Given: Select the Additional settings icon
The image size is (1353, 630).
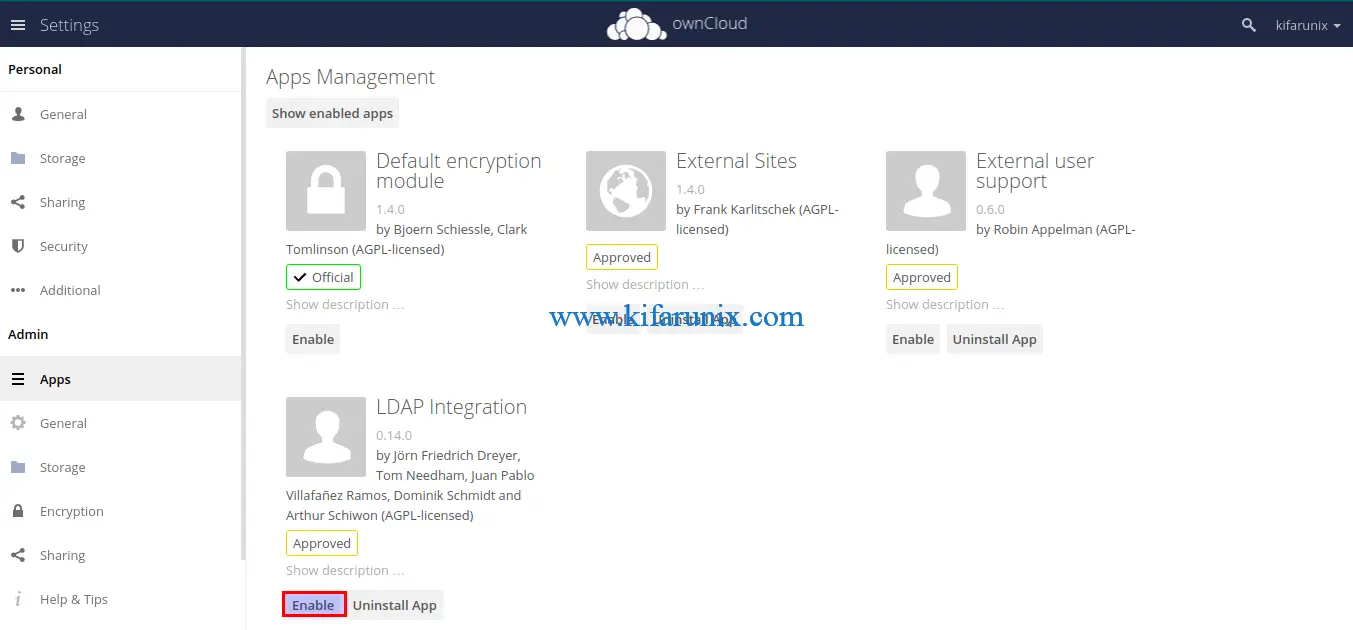Looking at the screenshot, I should pyautogui.click(x=18, y=290).
